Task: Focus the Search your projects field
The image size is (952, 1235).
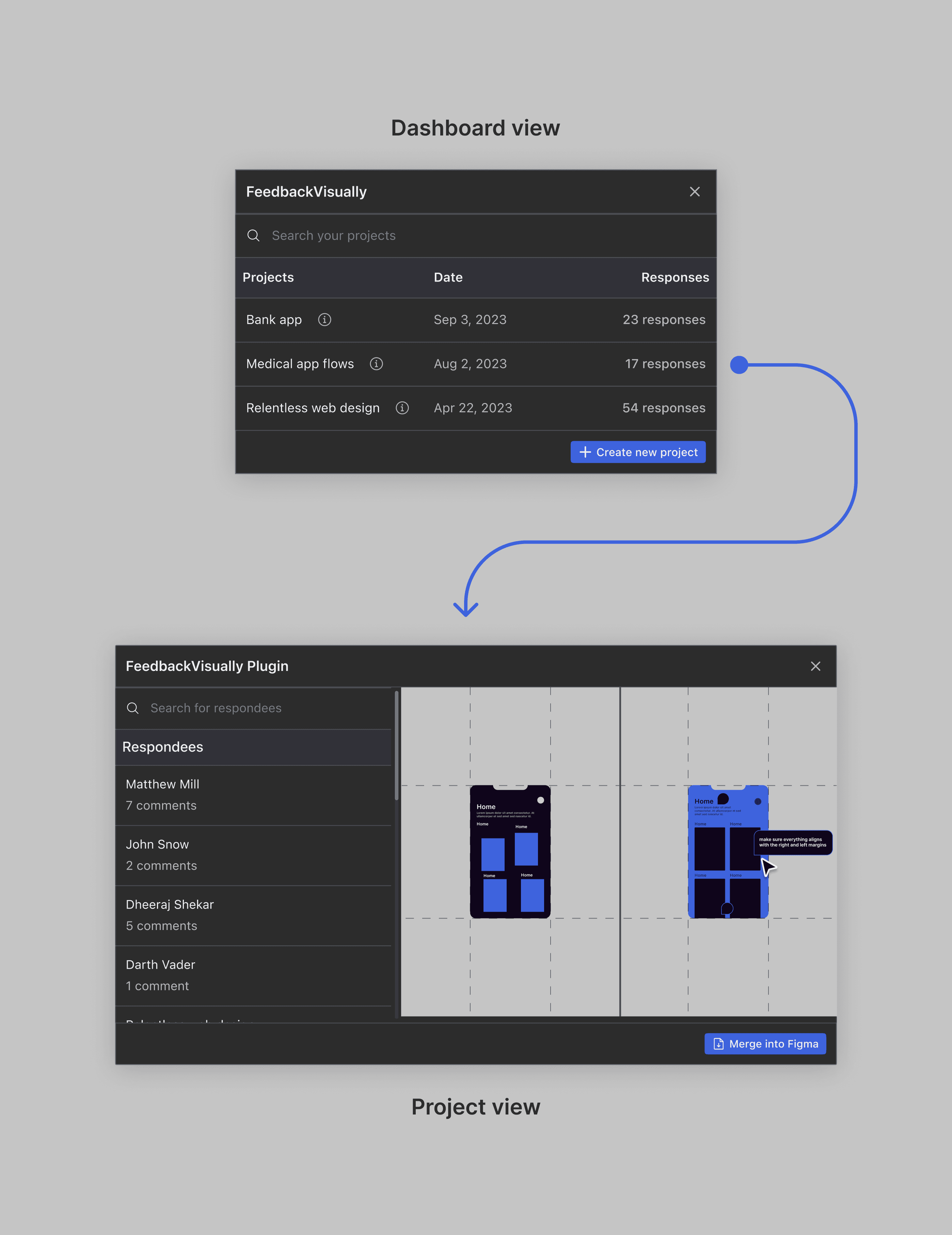Action: pos(476,236)
